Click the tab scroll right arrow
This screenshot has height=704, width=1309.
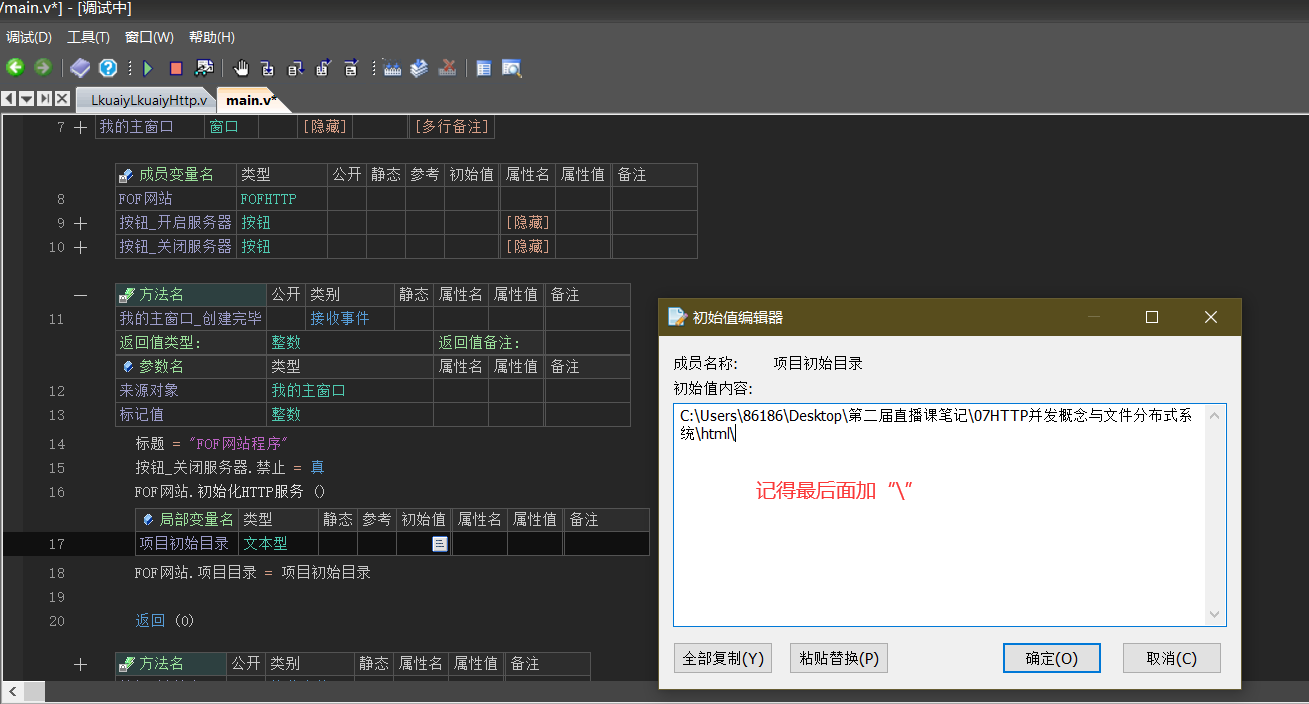point(45,99)
